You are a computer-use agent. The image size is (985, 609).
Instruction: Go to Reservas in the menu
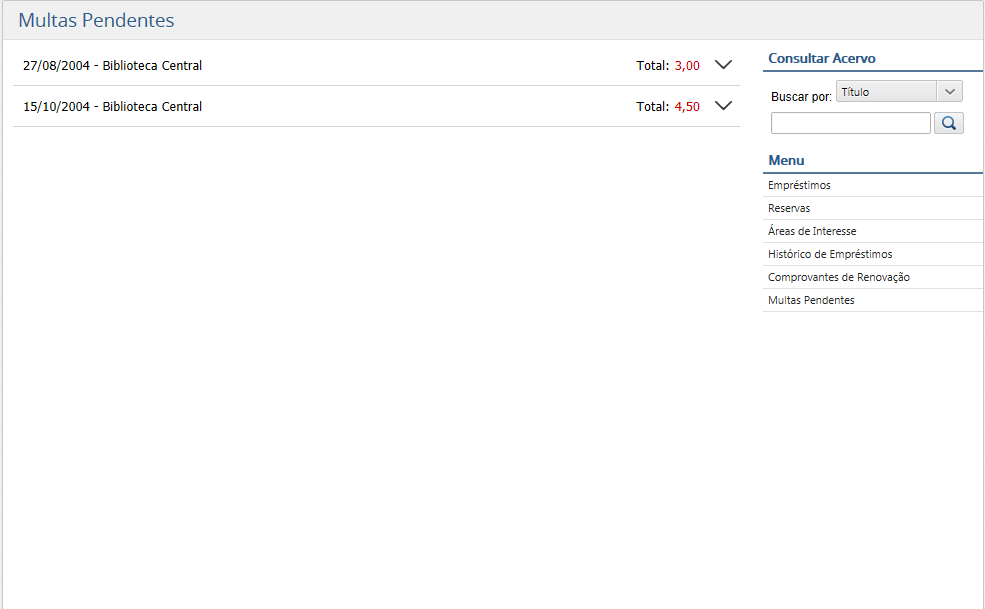tap(789, 208)
